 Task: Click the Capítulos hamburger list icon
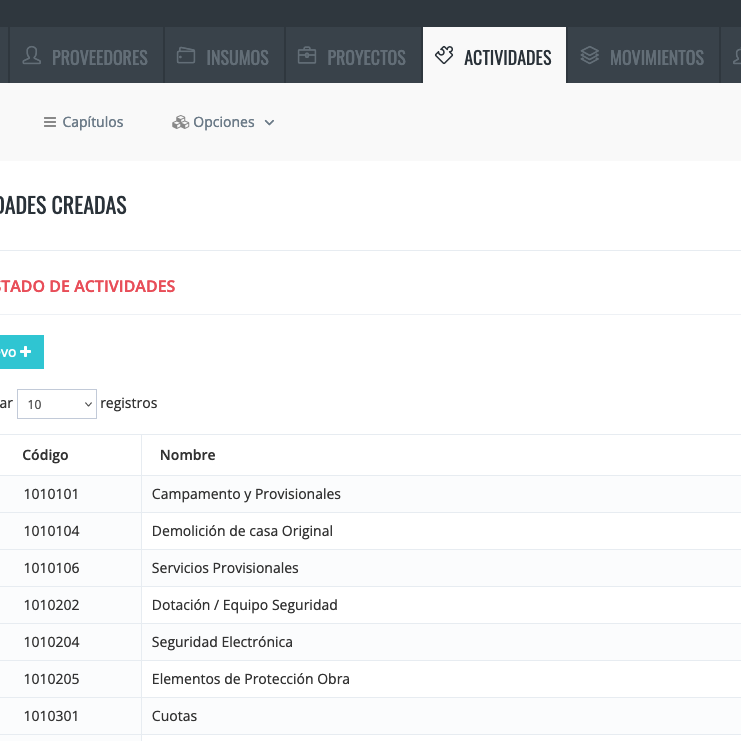click(x=49, y=122)
